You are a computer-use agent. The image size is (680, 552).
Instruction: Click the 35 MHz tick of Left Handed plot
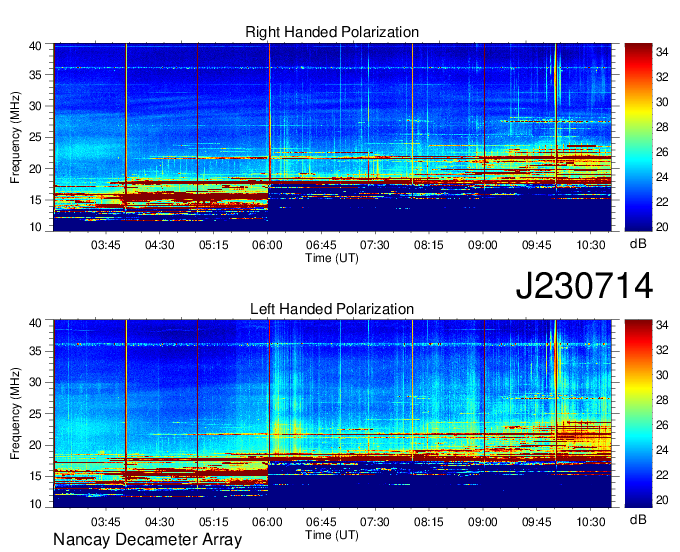click(x=35, y=351)
